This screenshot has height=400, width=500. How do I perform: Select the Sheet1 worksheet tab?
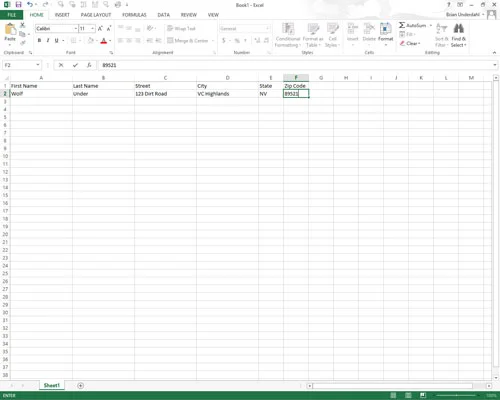point(52,386)
